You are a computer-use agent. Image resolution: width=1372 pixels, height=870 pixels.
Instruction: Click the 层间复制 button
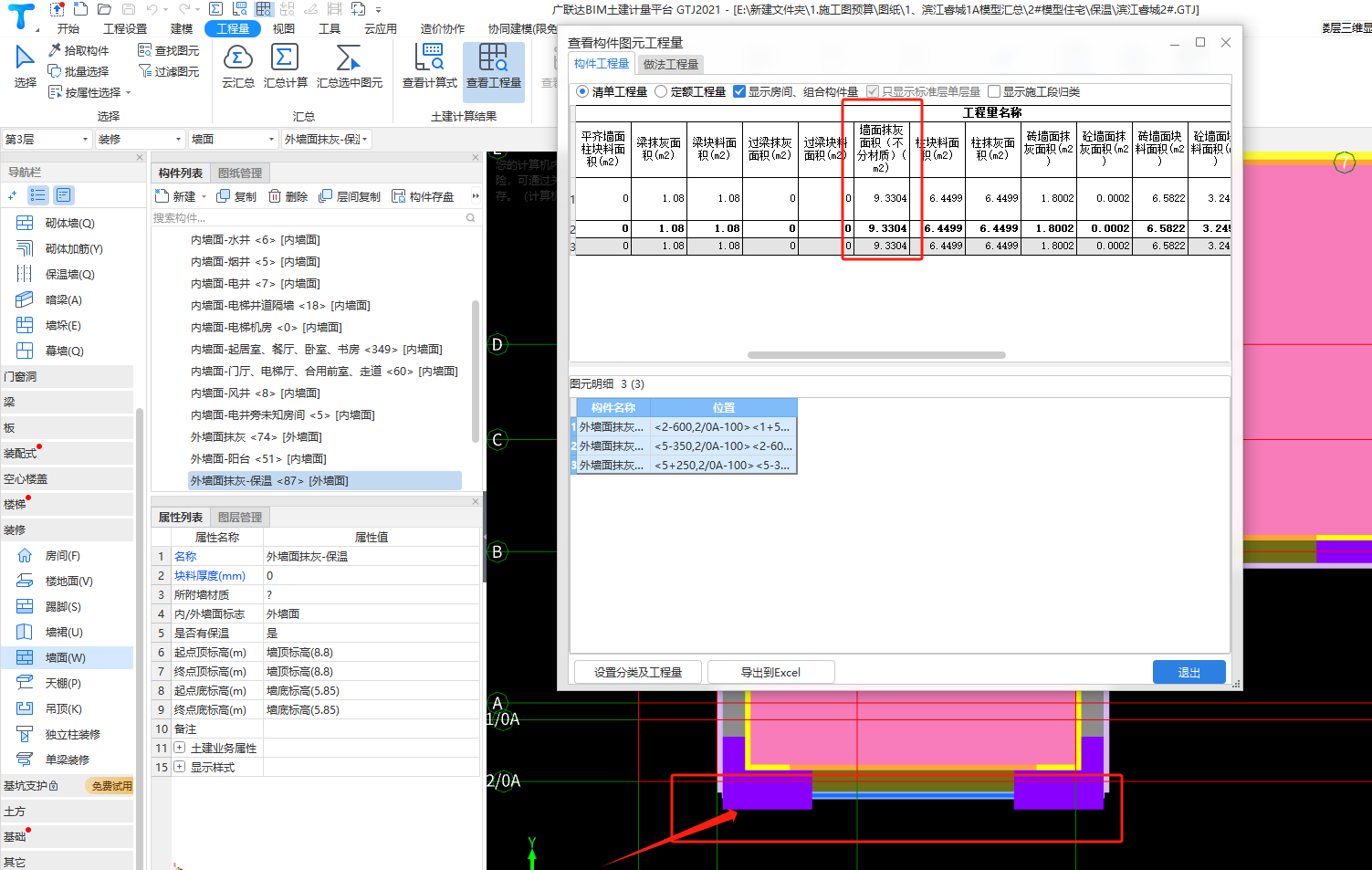tap(350, 196)
